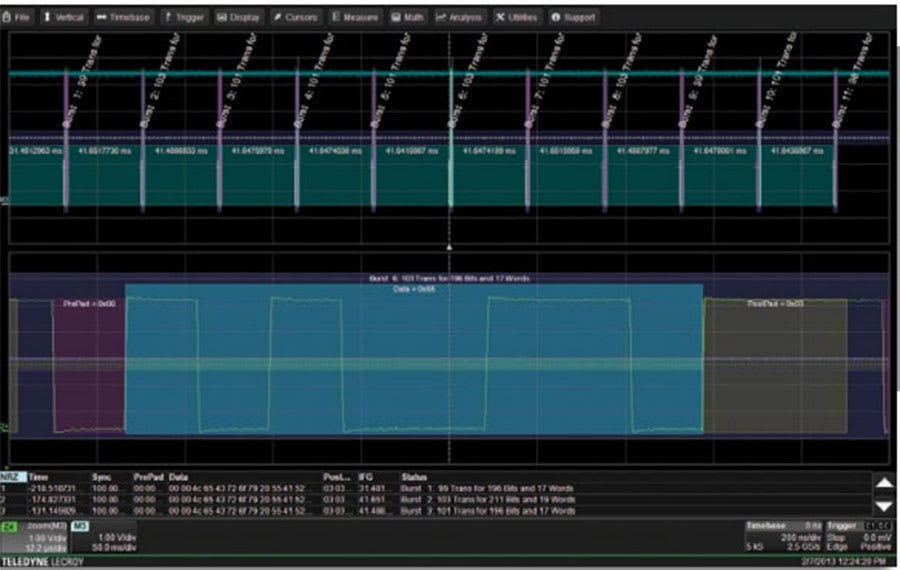Click Status 'Burst 2: 103 Trans for 211 Bits' cell
900x570 pixels.
[x=487, y=499]
